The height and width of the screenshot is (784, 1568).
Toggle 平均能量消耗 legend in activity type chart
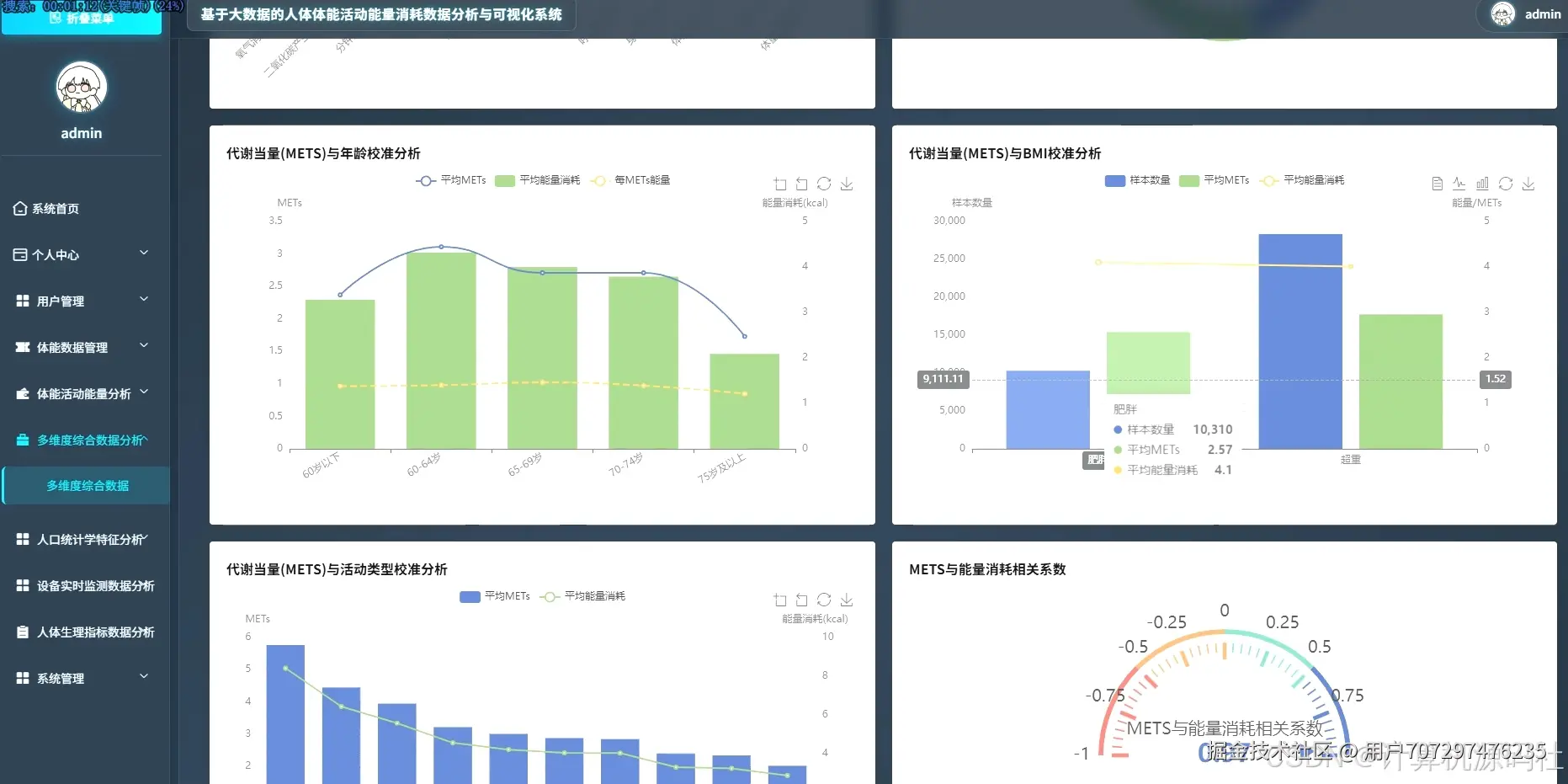coord(583,596)
